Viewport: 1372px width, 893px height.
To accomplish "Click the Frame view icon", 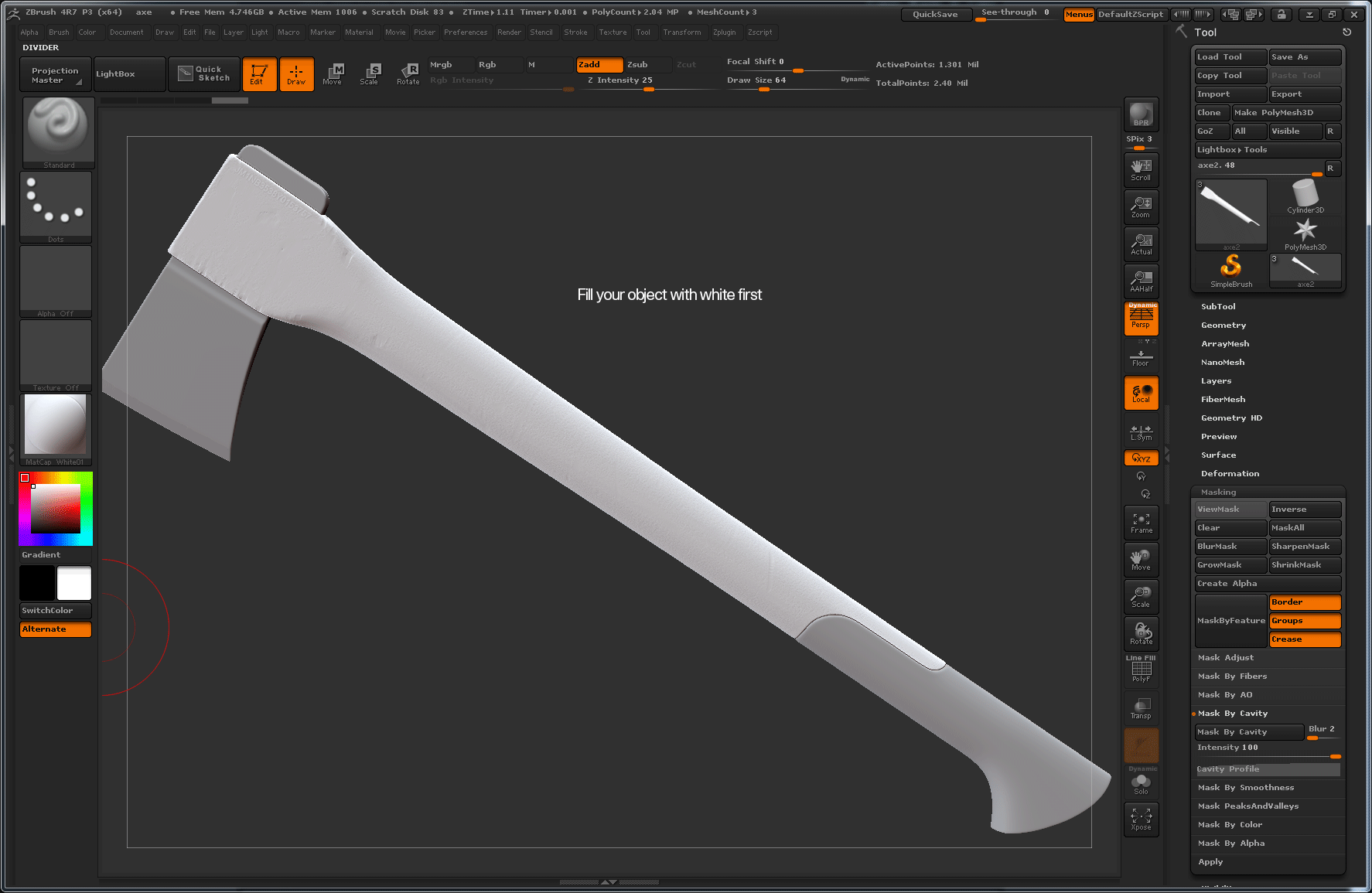I will click(x=1141, y=523).
